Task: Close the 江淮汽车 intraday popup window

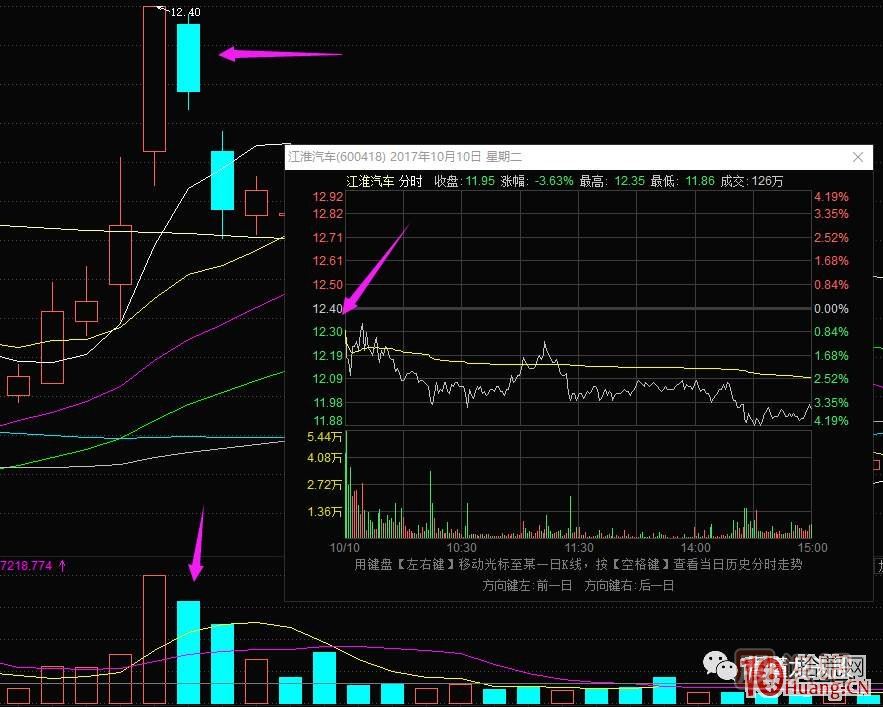Action: click(857, 157)
